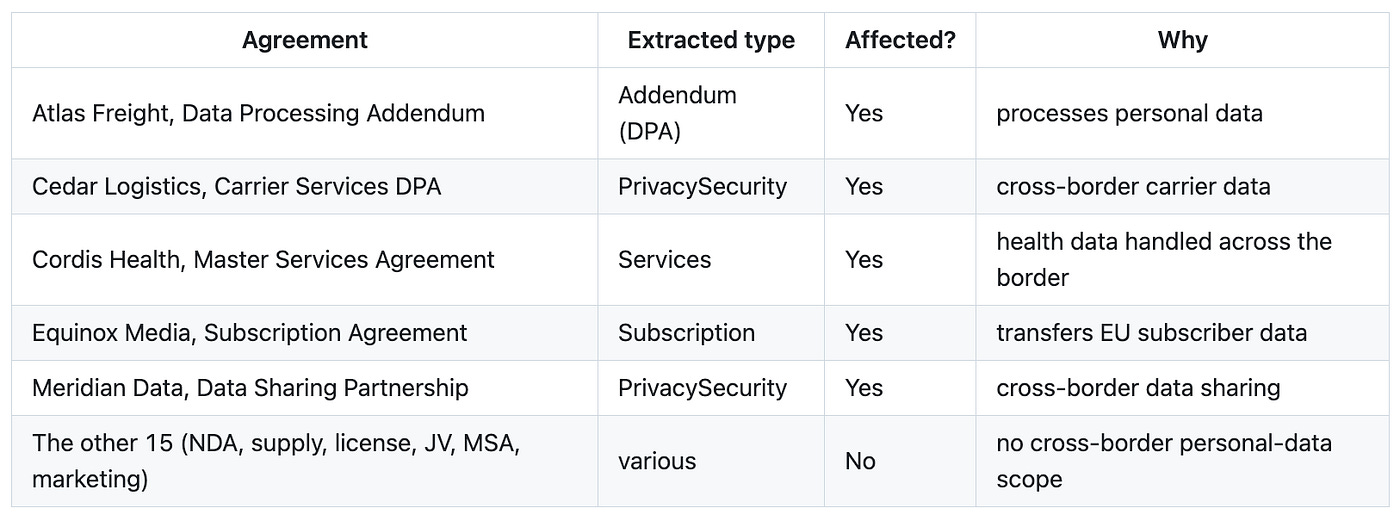
Task: Select the Cordis Health, Master Services Agreement cell
Action: pos(305,260)
